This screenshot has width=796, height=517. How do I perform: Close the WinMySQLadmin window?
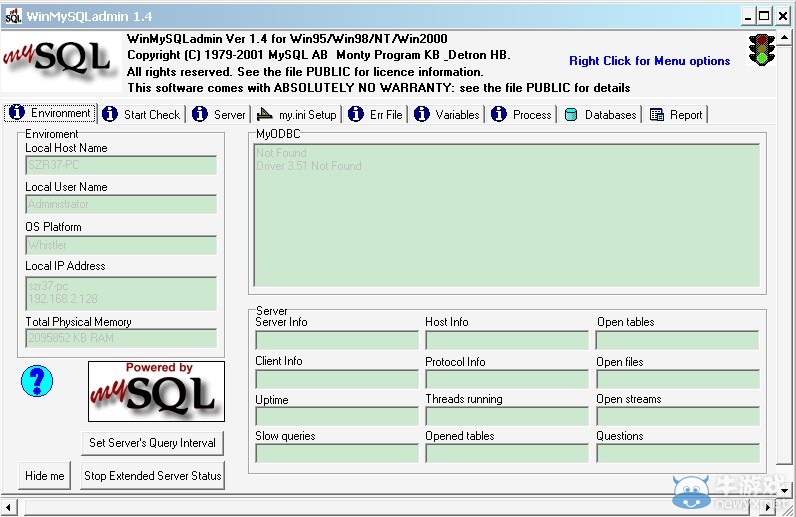tap(783, 16)
